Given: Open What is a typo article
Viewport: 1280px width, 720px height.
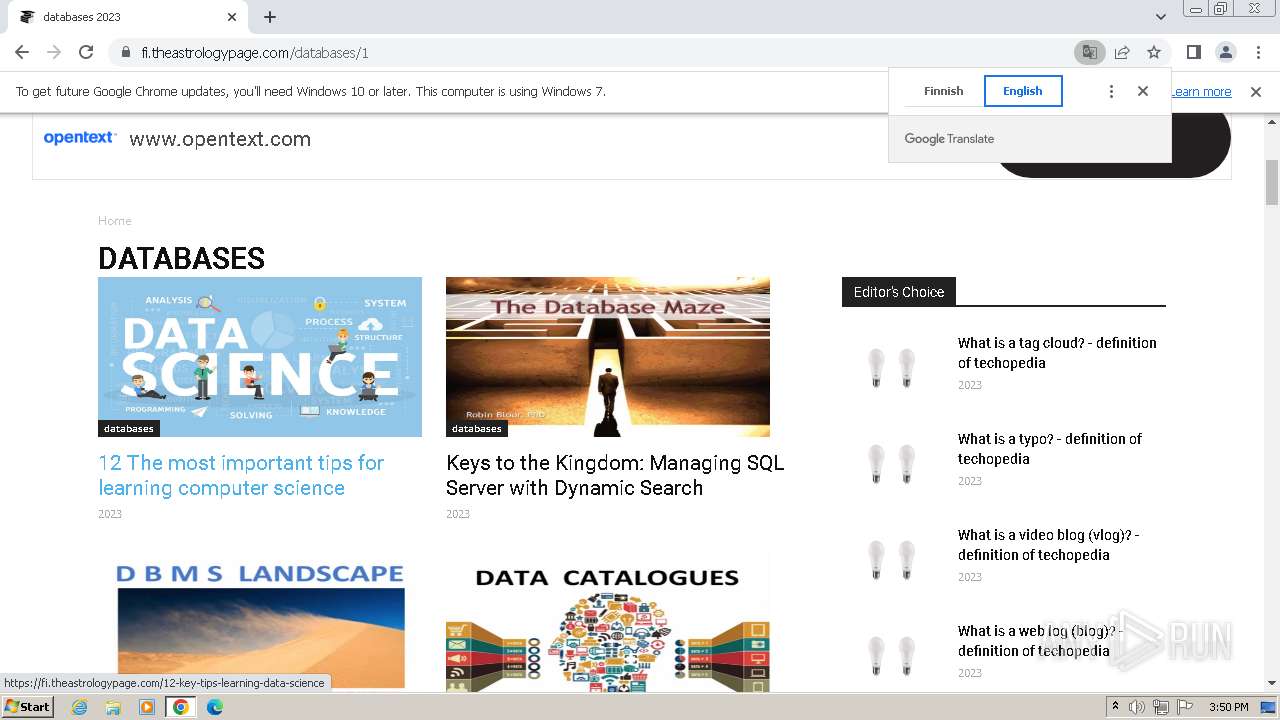Looking at the screenshot, I should [1050, 449].
